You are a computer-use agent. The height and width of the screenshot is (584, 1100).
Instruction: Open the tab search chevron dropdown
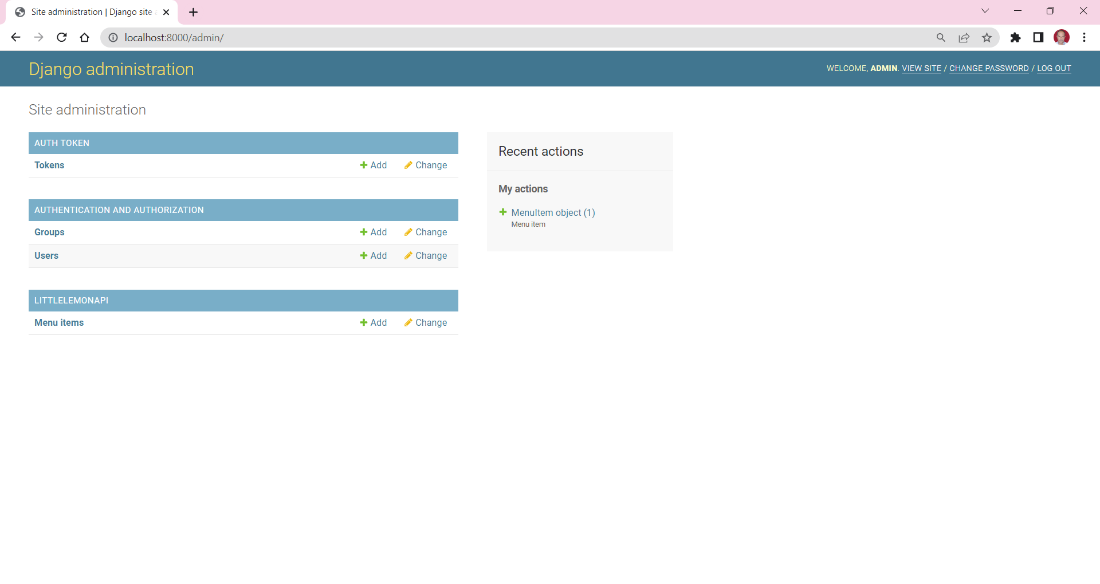click(985, 11)
